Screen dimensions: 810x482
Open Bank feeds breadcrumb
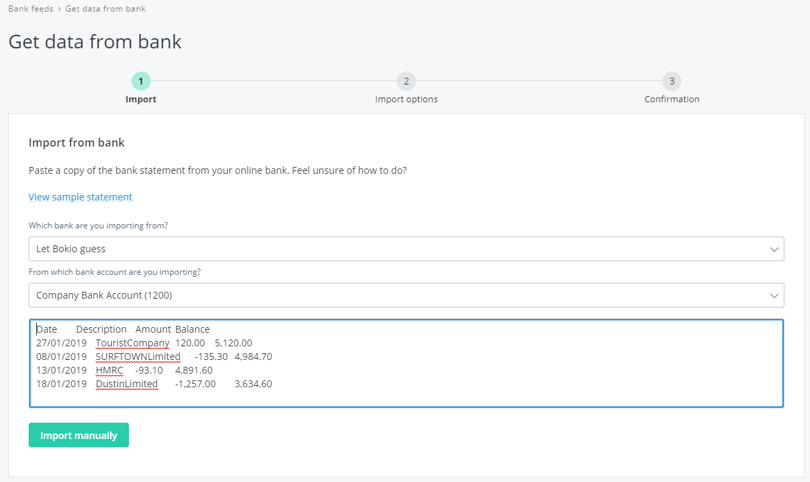point(30,9)
